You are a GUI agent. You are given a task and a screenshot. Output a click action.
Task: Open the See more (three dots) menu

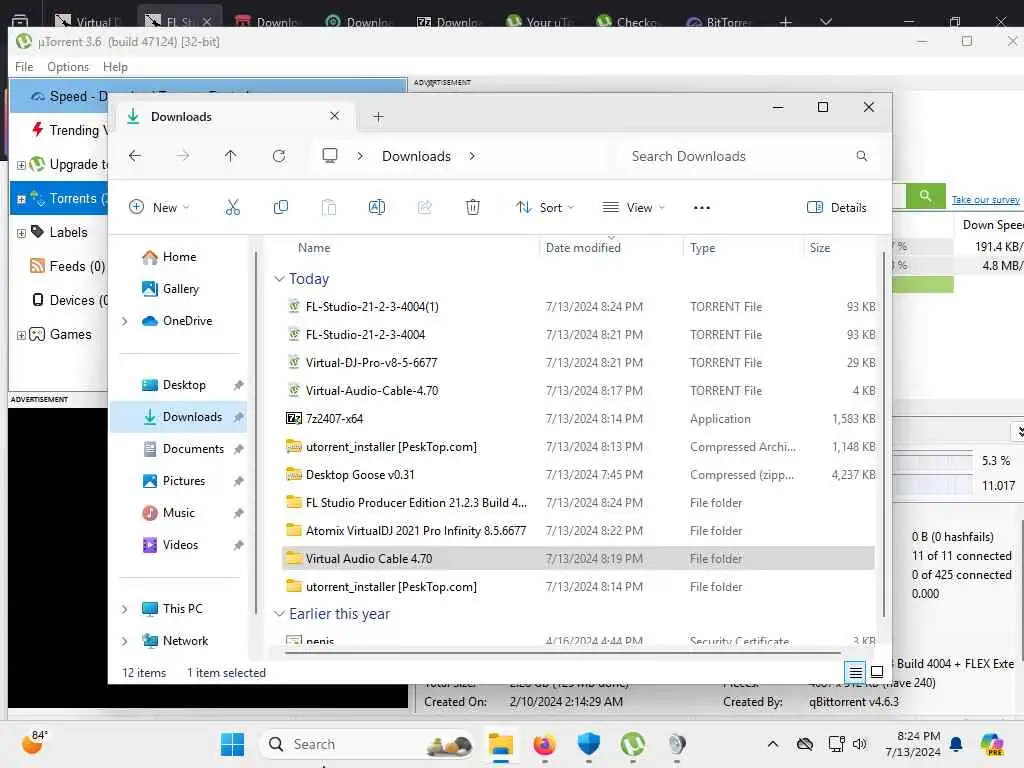click(x=701, y=208)
